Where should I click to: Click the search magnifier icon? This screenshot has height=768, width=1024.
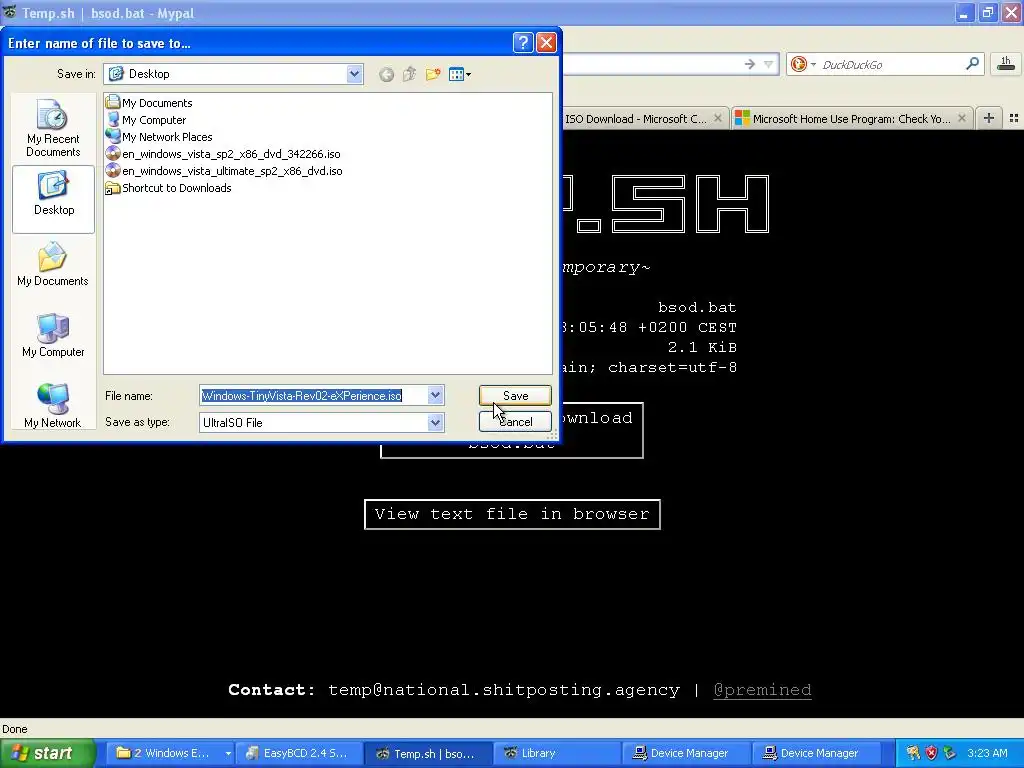coord(972,63)
